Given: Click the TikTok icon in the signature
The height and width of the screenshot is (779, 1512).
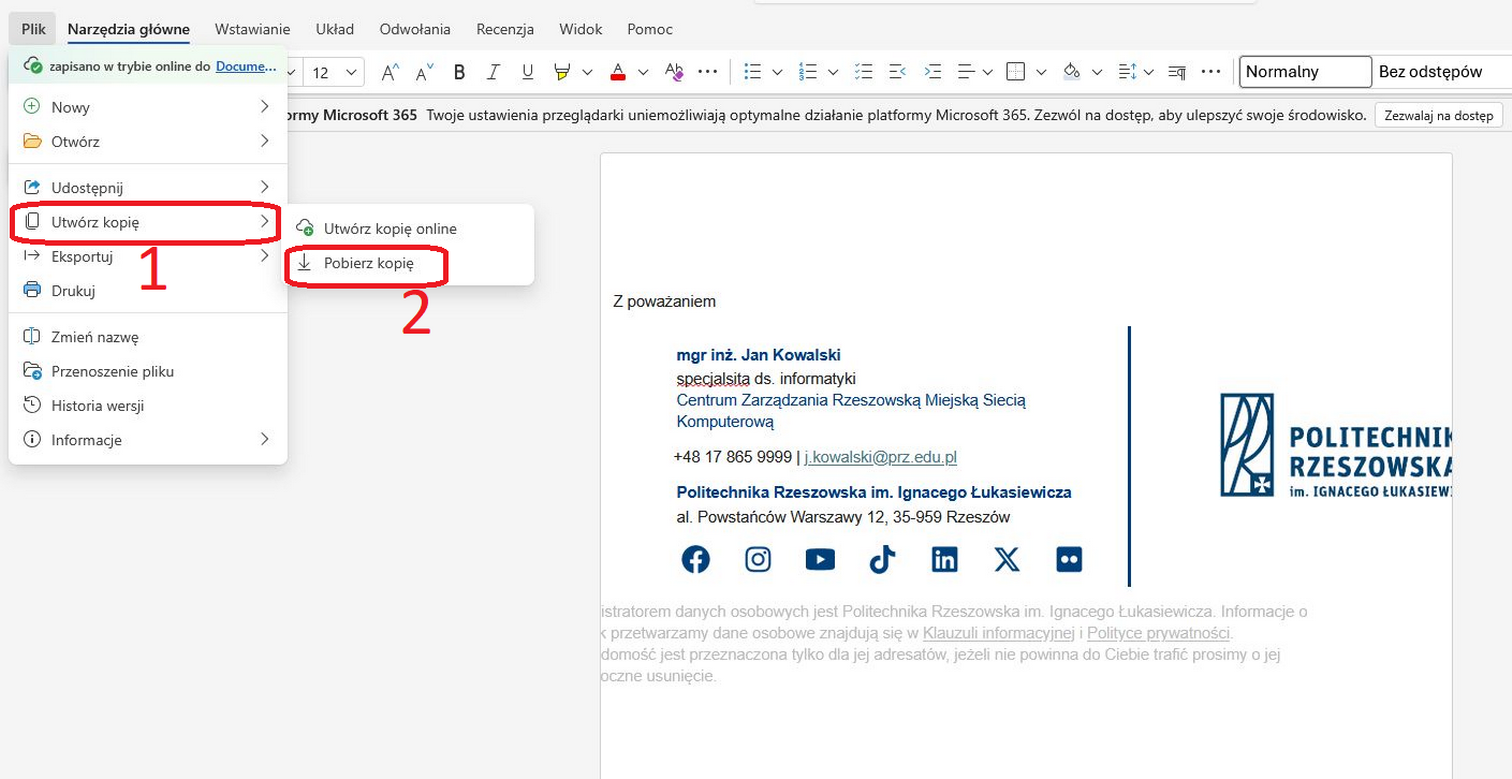Looking at the screenshot, I should [x=882, y=559].
